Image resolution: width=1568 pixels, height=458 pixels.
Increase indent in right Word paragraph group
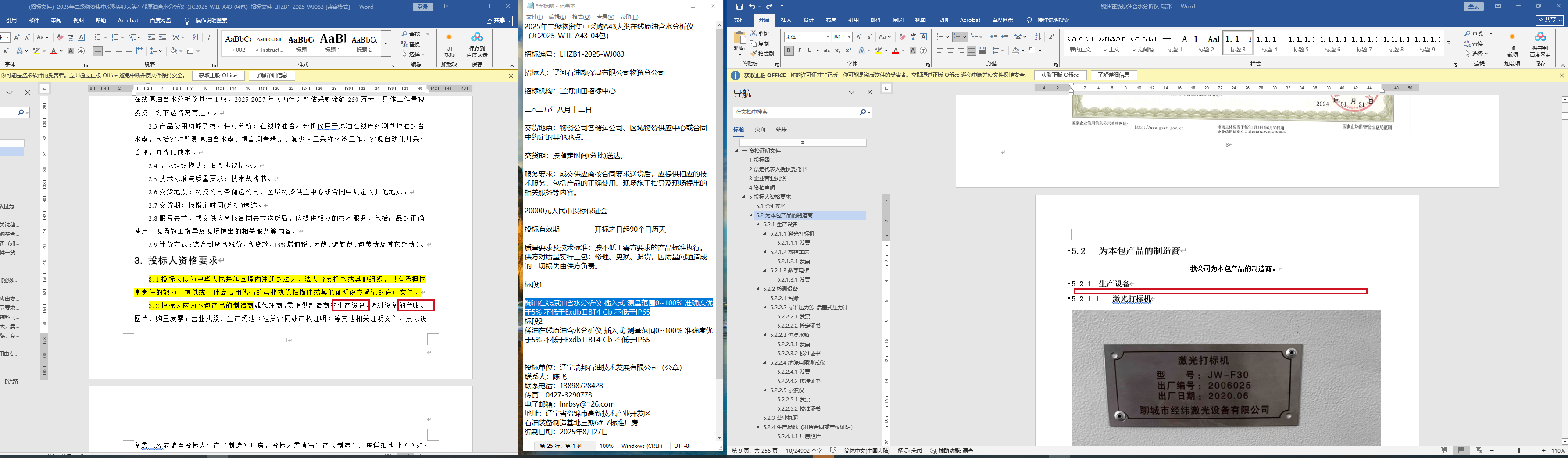click(x=1004, y=37)
